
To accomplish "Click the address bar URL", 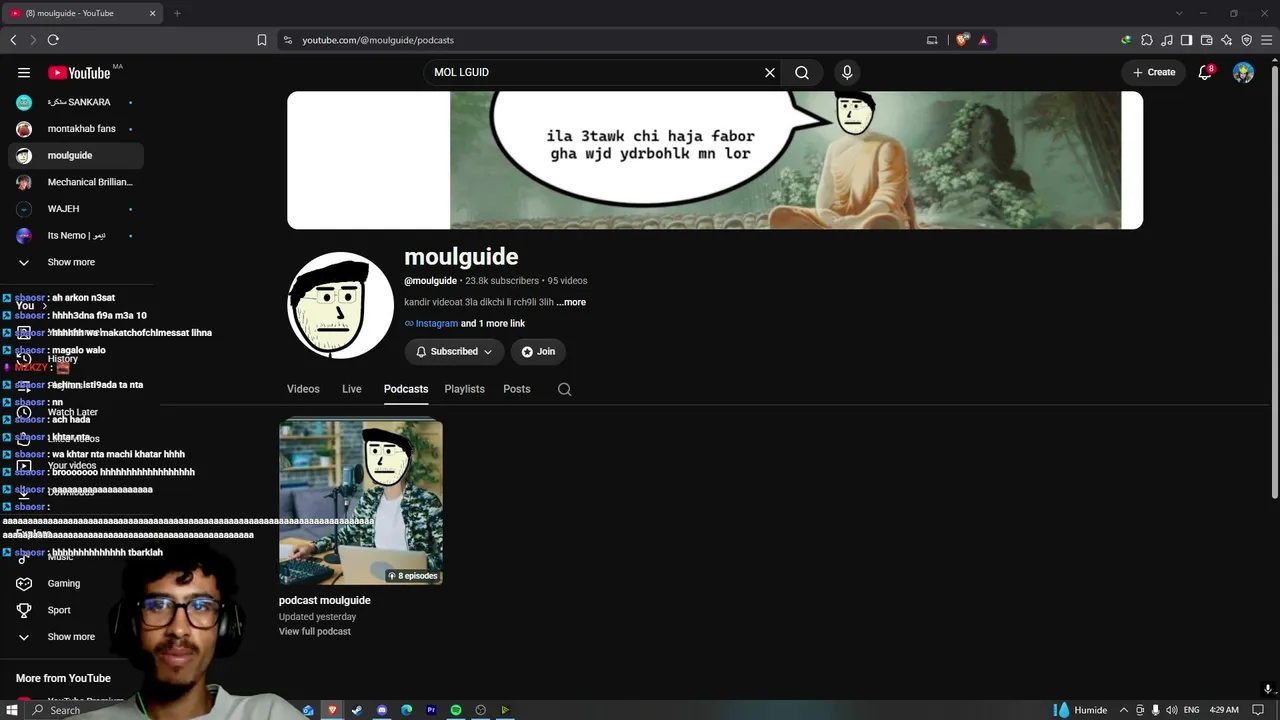I will point(378,40).
